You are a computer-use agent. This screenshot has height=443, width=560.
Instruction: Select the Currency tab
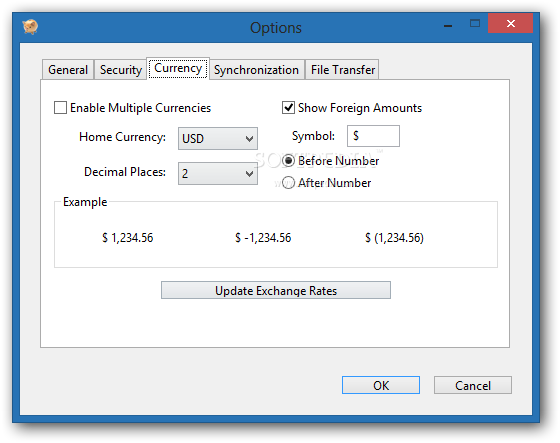click(178, 68)
